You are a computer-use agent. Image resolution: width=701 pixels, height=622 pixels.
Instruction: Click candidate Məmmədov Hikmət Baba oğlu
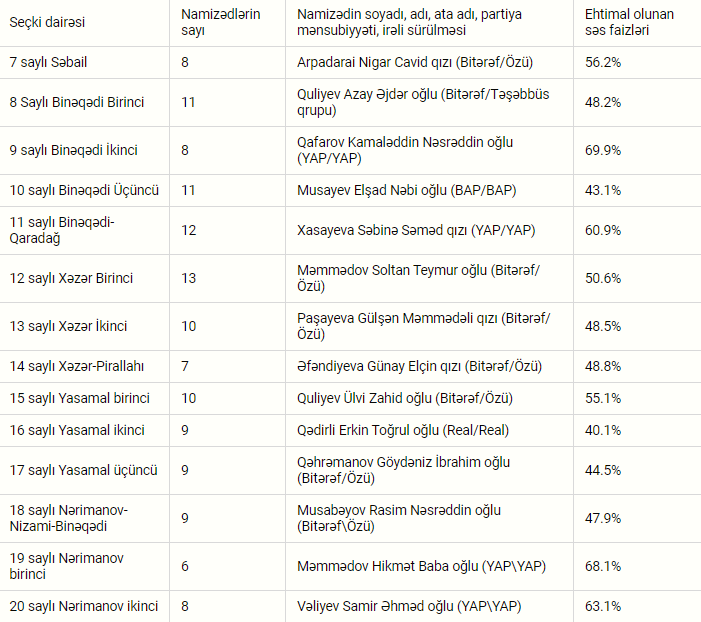(x=421, y=566)
